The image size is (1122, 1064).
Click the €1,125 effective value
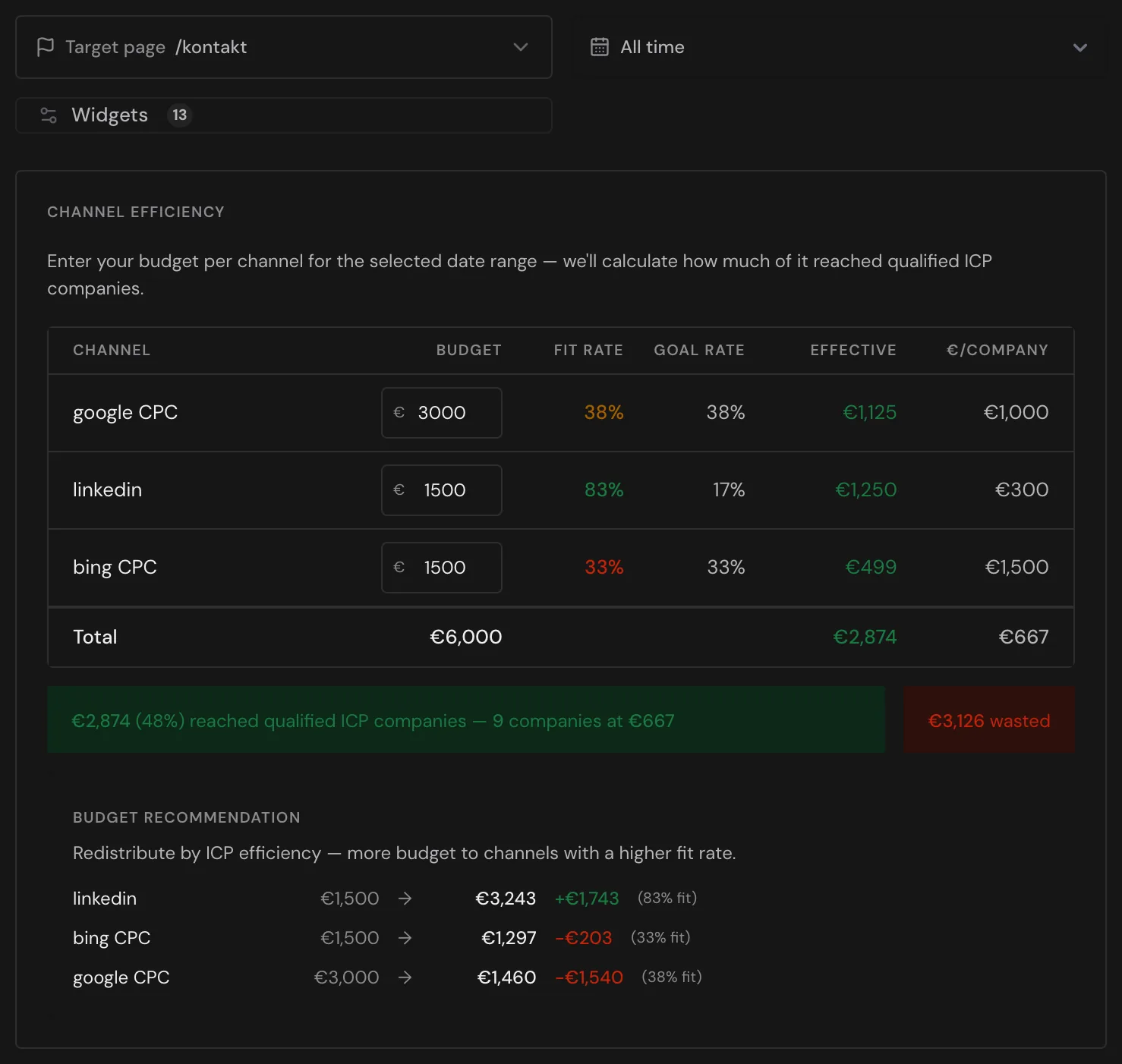tap(869, 413)
